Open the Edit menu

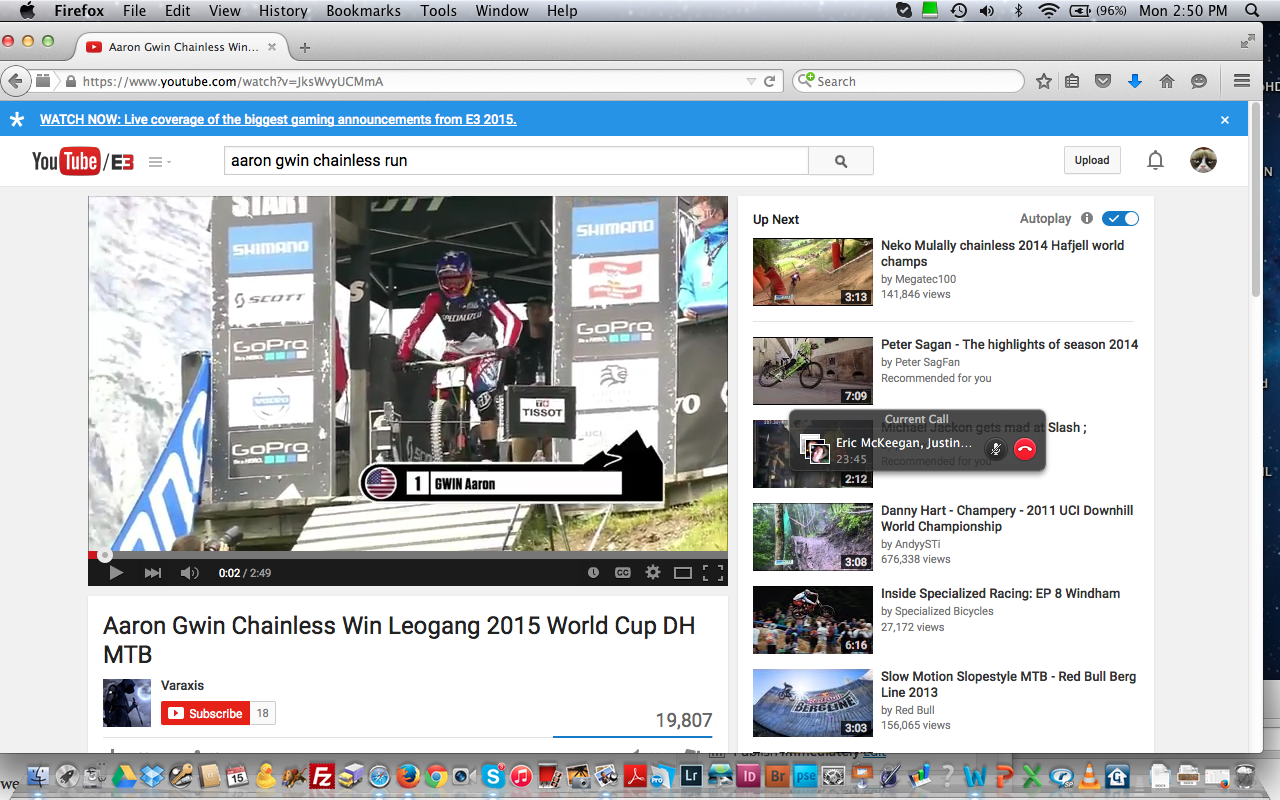click(178, 11)
